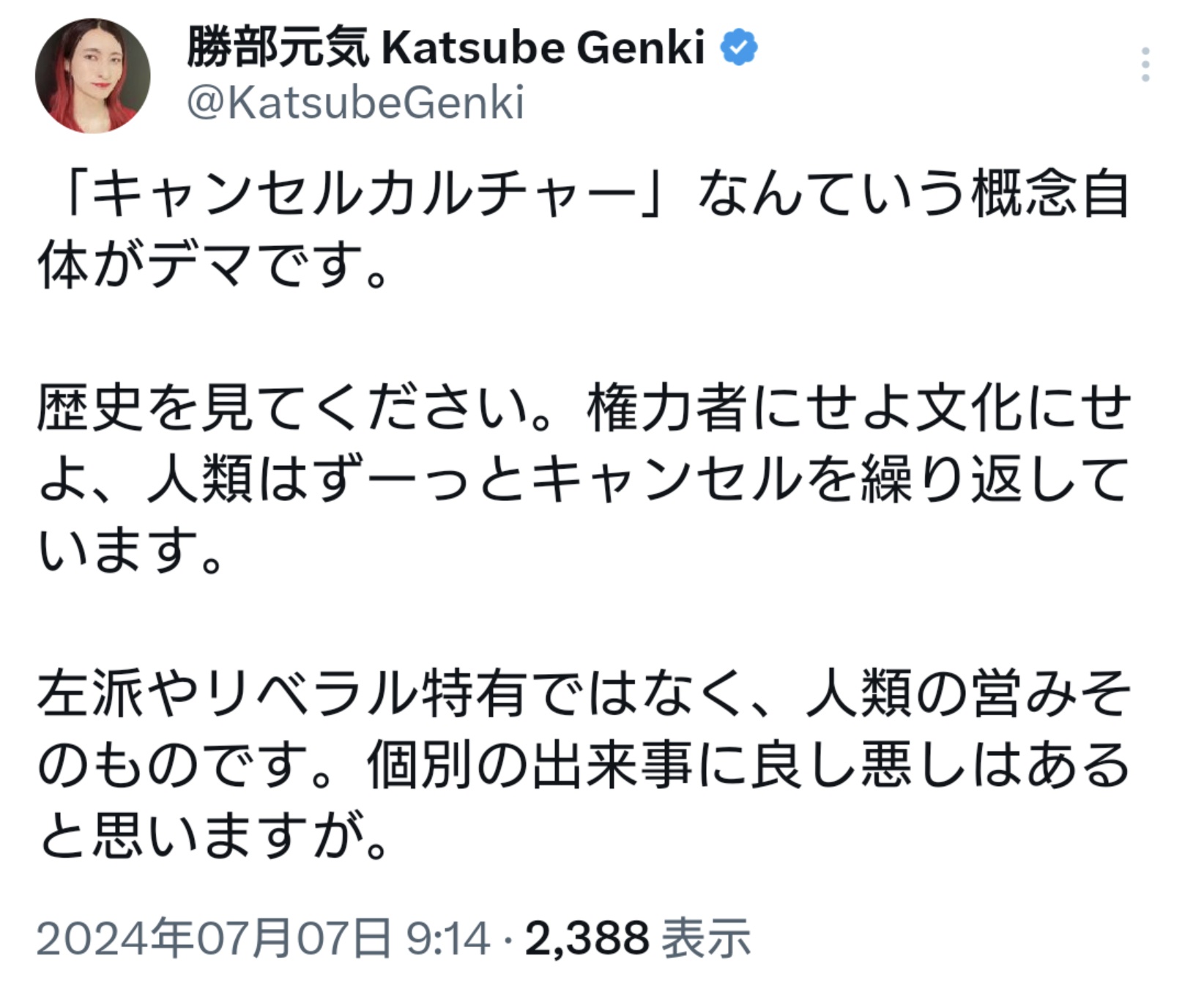Click the 表示 views label
This screenshot has width=1204, height=986.
click(706, 938)
